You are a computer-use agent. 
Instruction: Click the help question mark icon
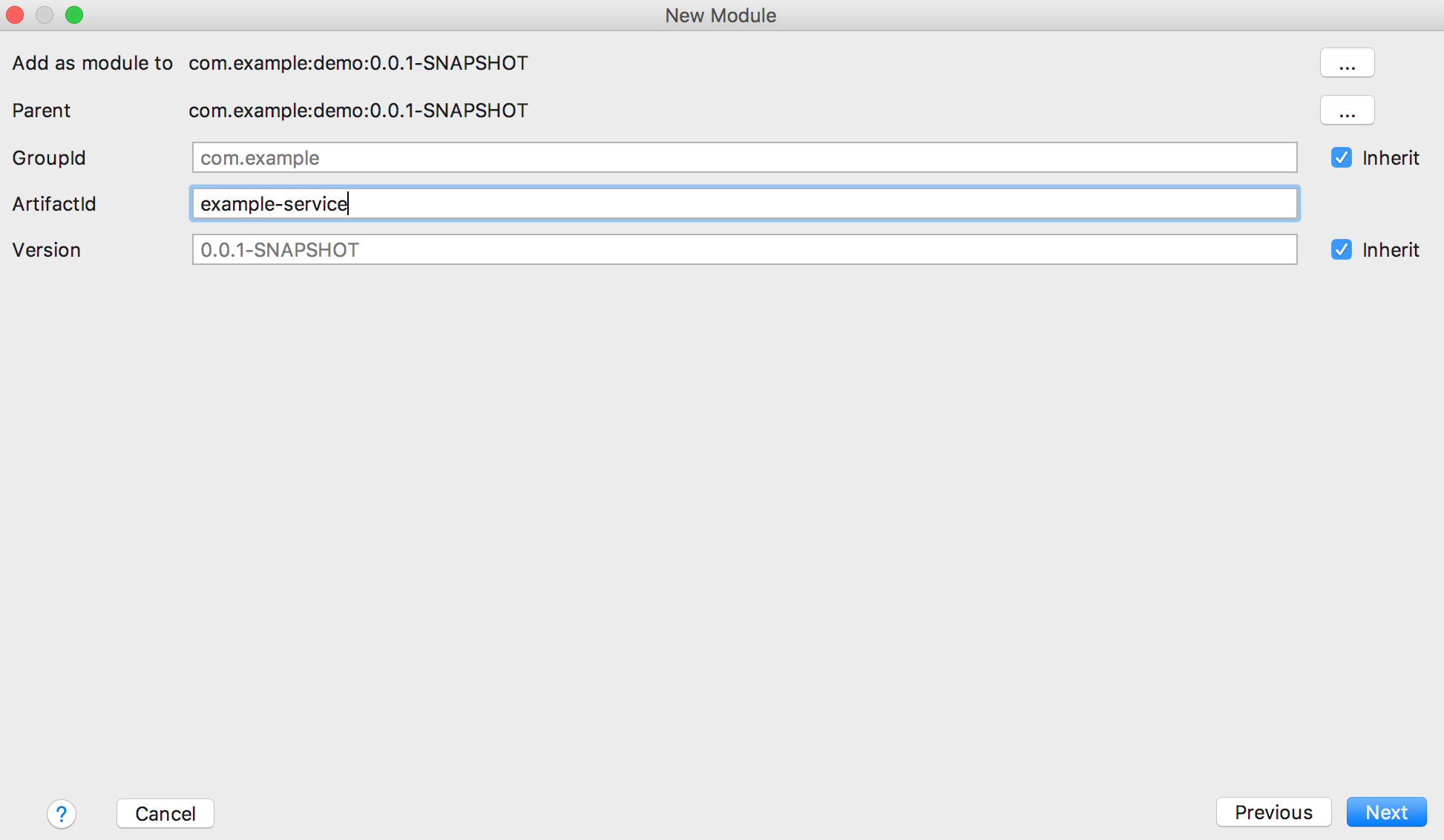click(x=62, y=814)
